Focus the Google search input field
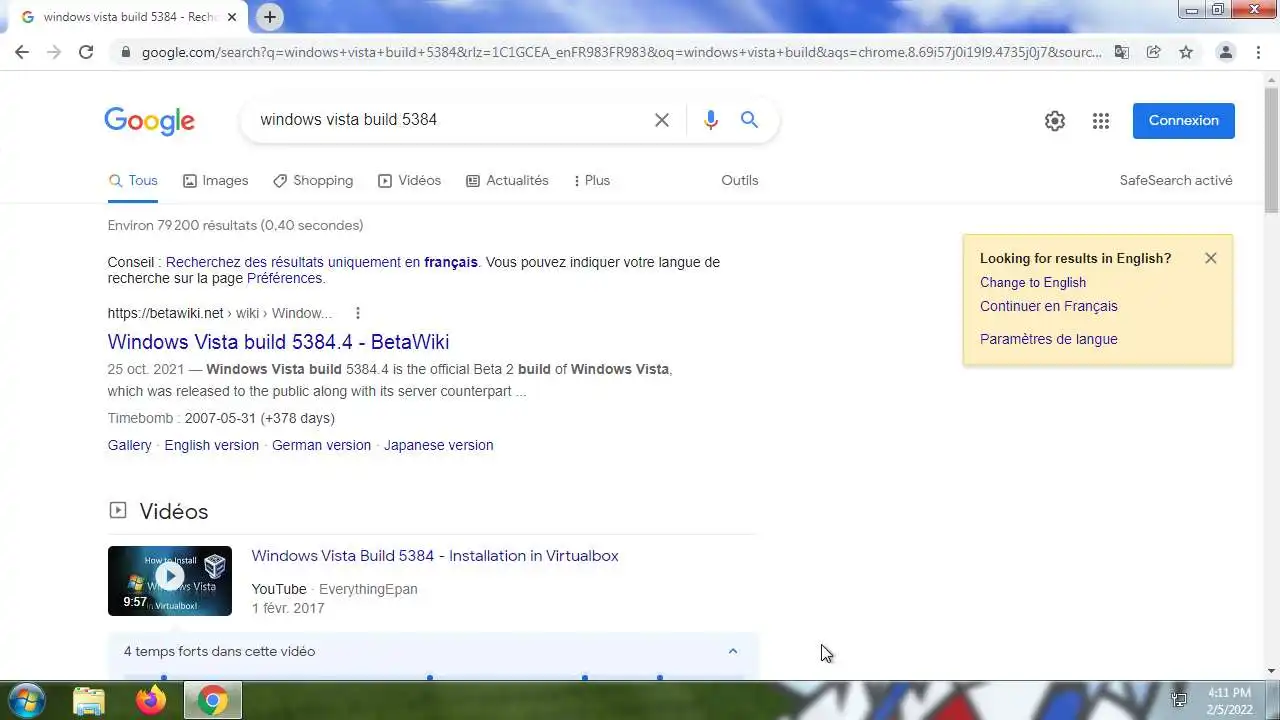 [x=450, y=120]
